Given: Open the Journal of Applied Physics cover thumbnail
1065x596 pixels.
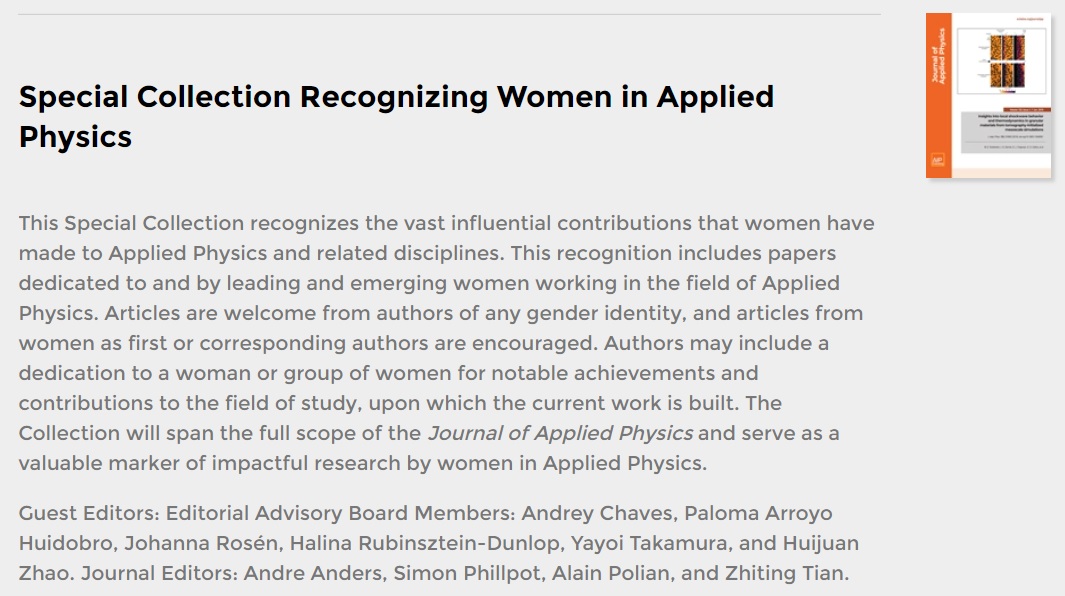Looking at the screenshot, I should (x=988, y=95).
